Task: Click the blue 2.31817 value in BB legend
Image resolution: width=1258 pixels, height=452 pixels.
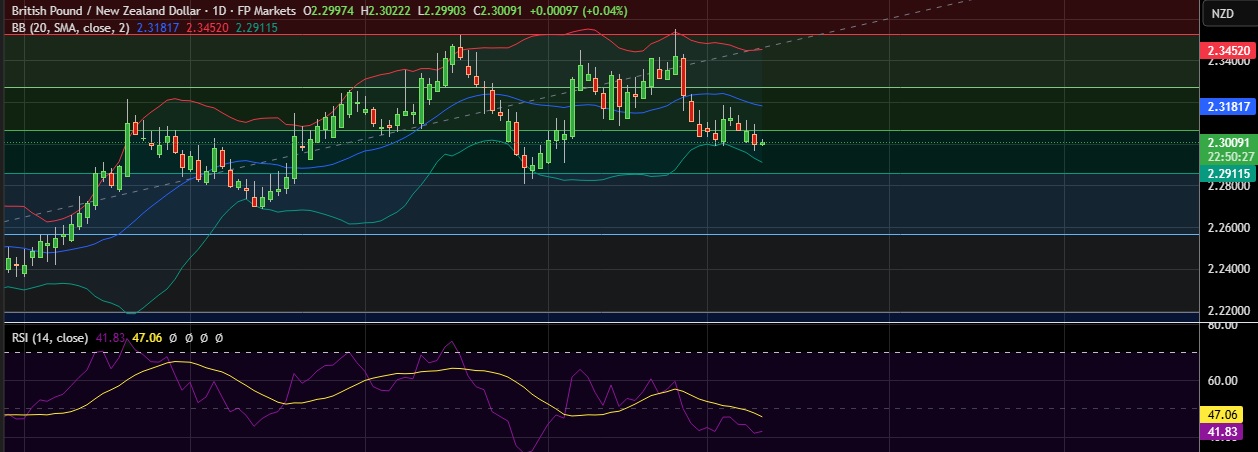Action: pyautogui.click(x=163, y=29)
